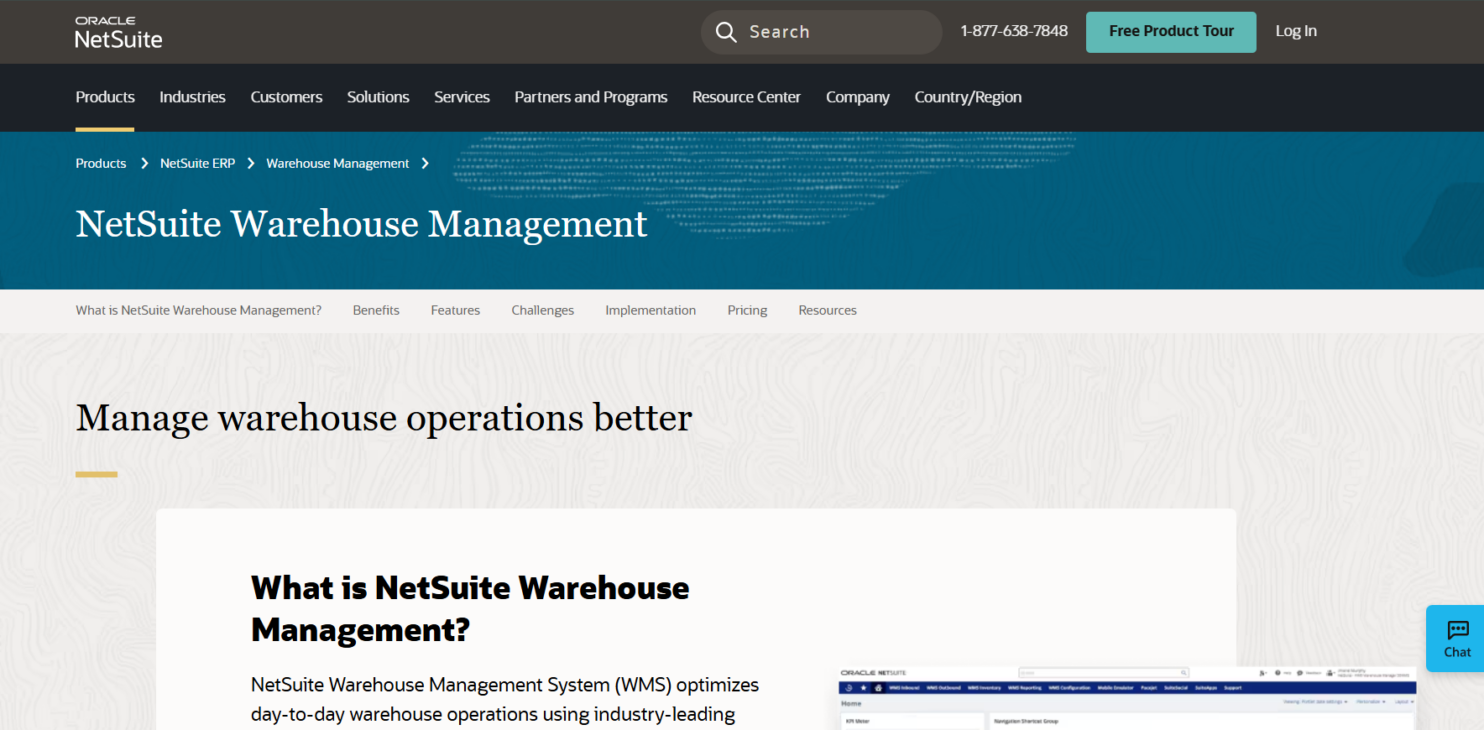
Task: Click the Log In link
Action: [1296, 31]
